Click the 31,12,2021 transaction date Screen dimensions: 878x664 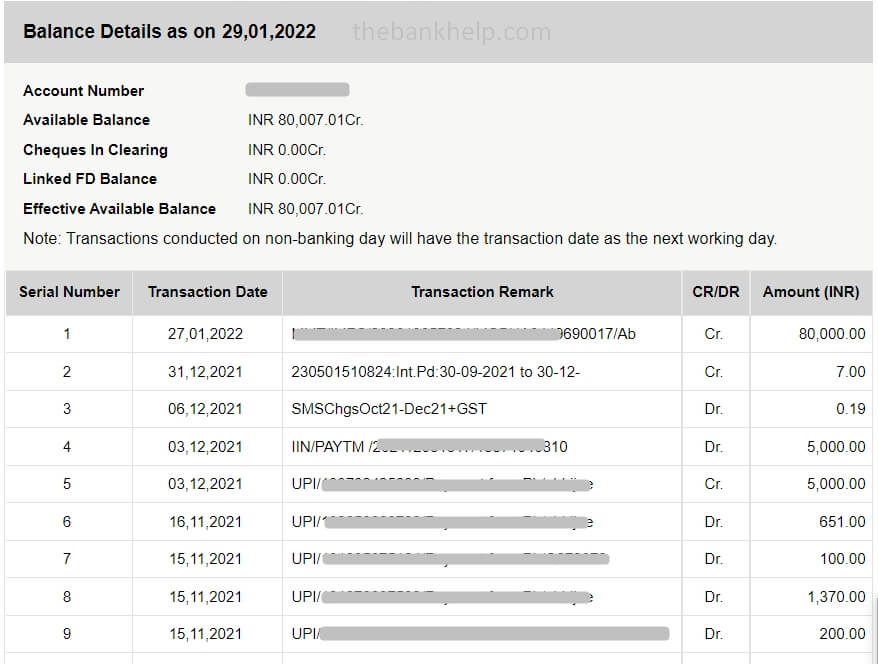tap(205, 372)
